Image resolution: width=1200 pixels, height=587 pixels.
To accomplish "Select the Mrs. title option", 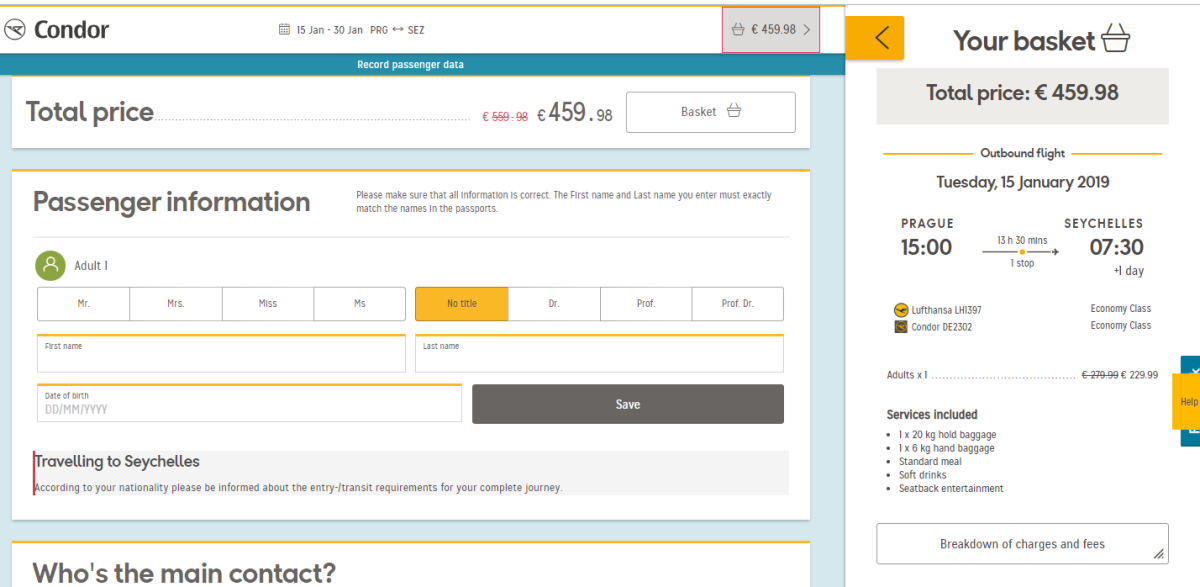I will tap(175, 304).
